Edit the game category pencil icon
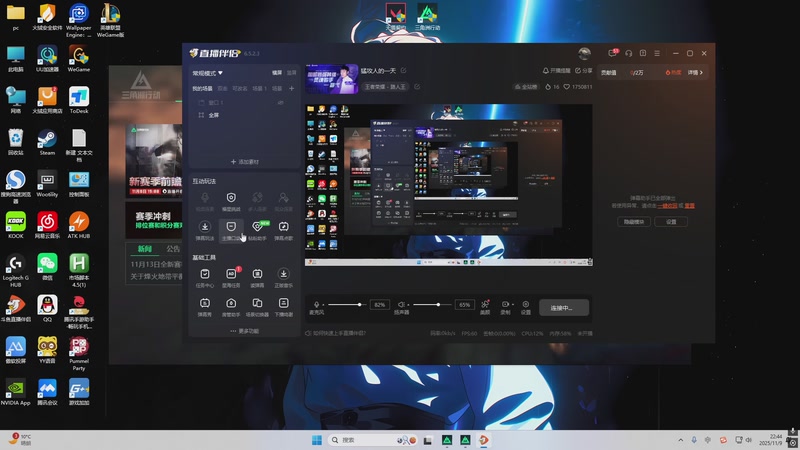This screenshot has height=450, width=800. click(417, 87)
